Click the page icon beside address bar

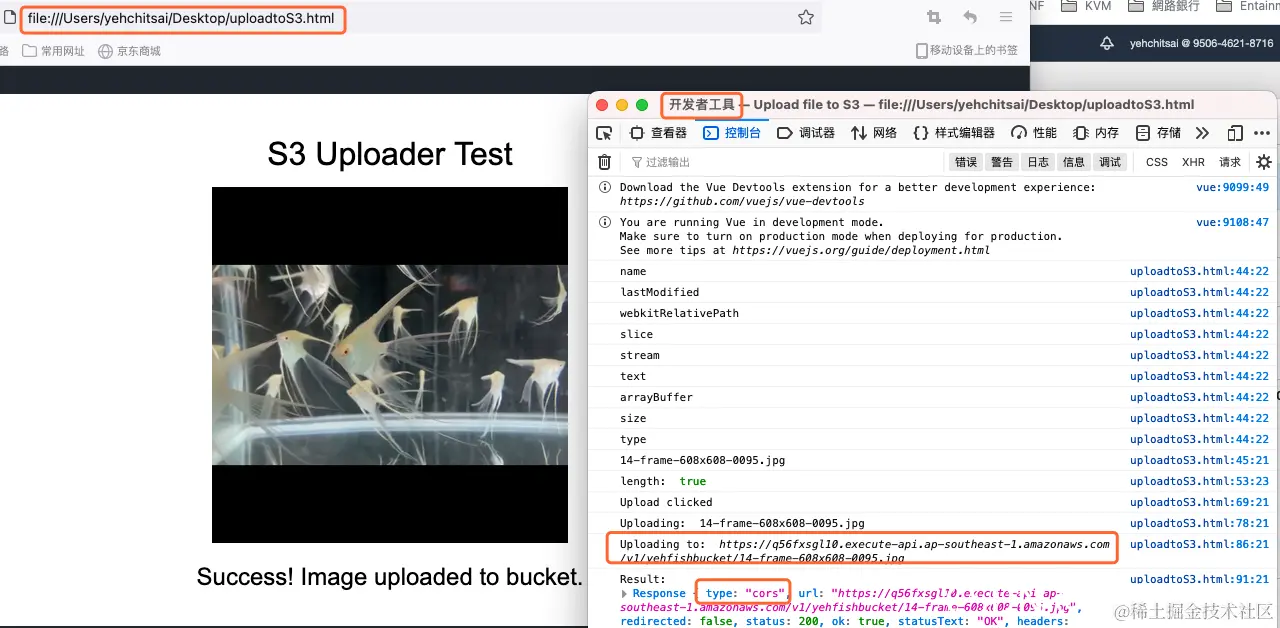coord(10,18)
